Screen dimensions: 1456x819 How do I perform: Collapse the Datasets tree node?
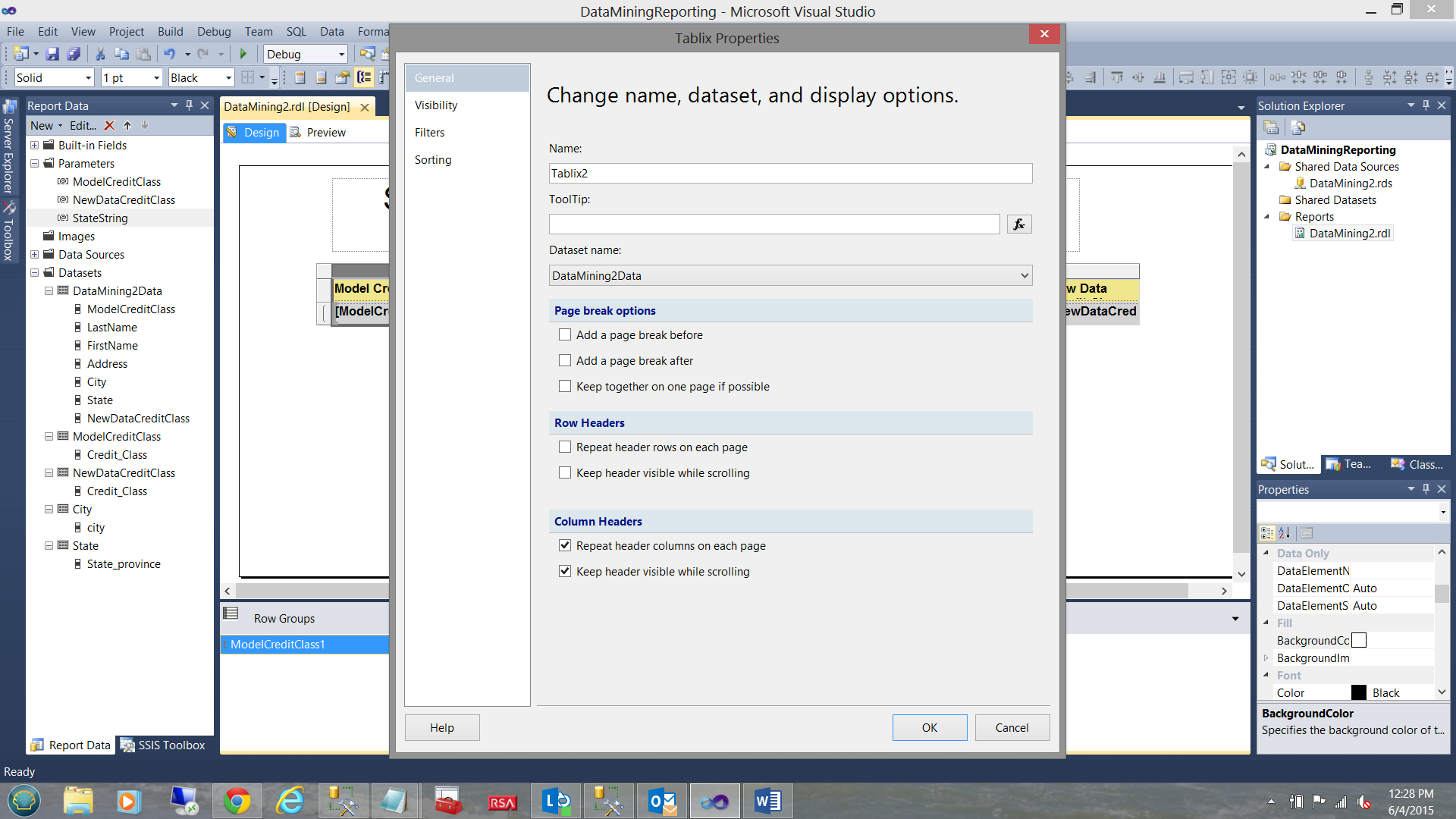tap(35, 273)
